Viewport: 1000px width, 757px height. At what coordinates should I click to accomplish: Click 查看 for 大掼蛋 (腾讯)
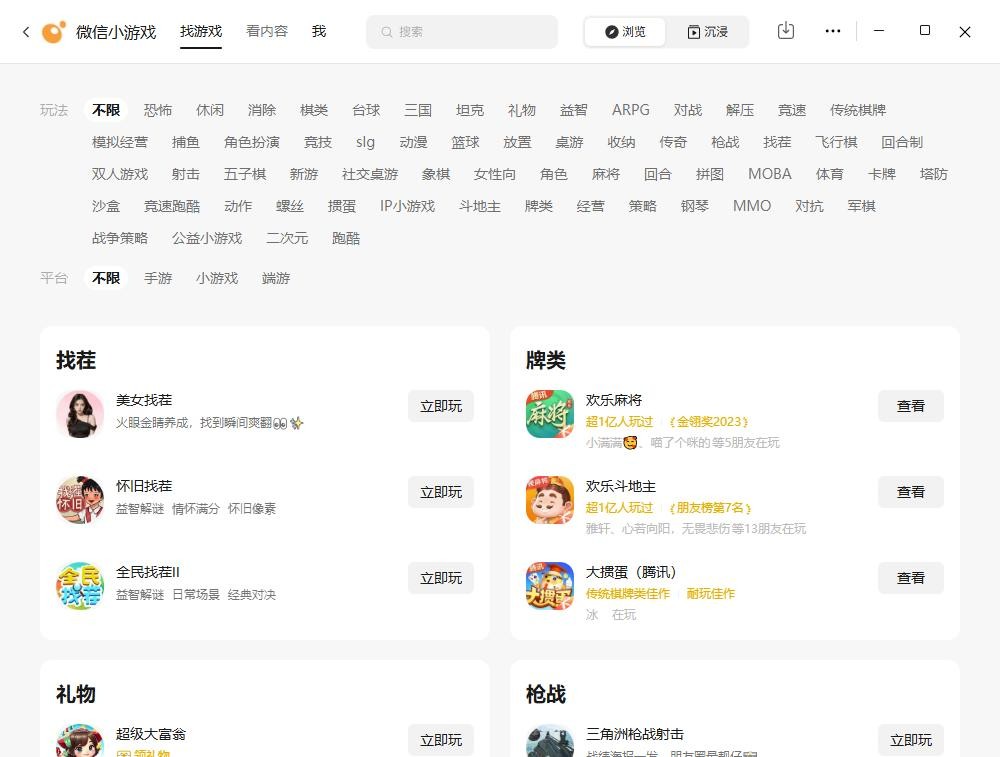pos(911,578)
